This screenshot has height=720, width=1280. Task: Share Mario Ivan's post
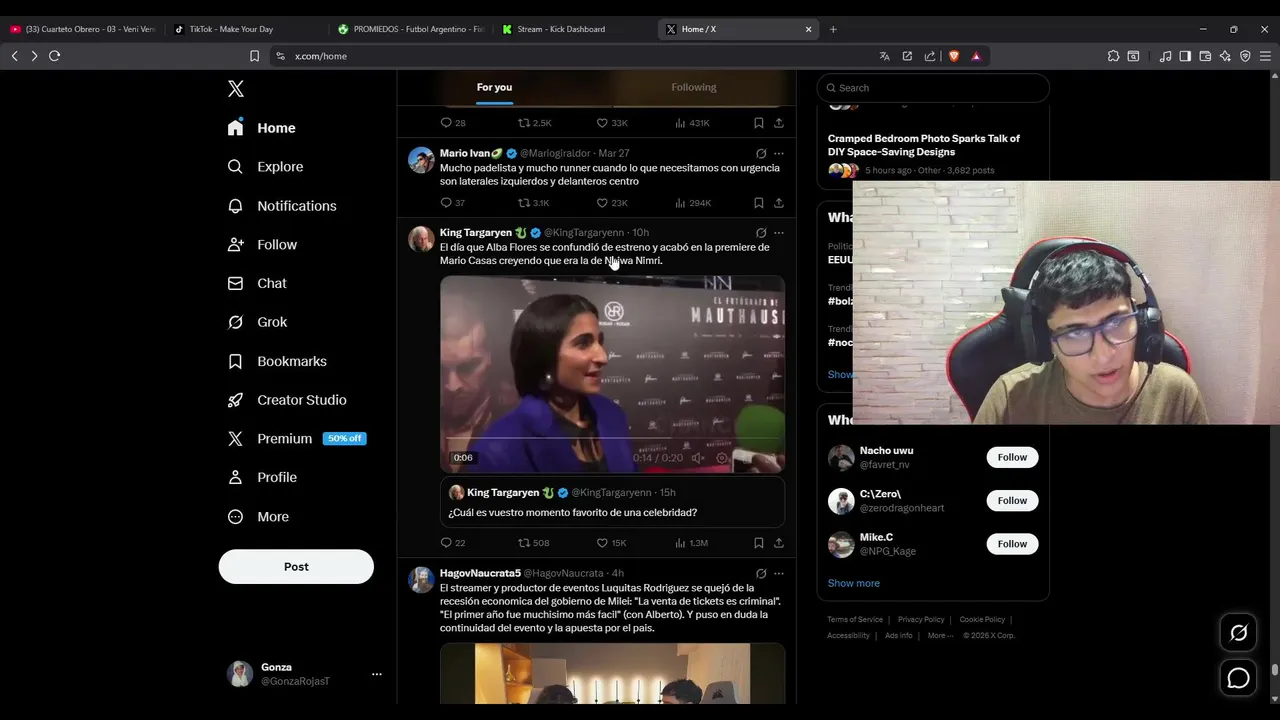tap(779, 203)
